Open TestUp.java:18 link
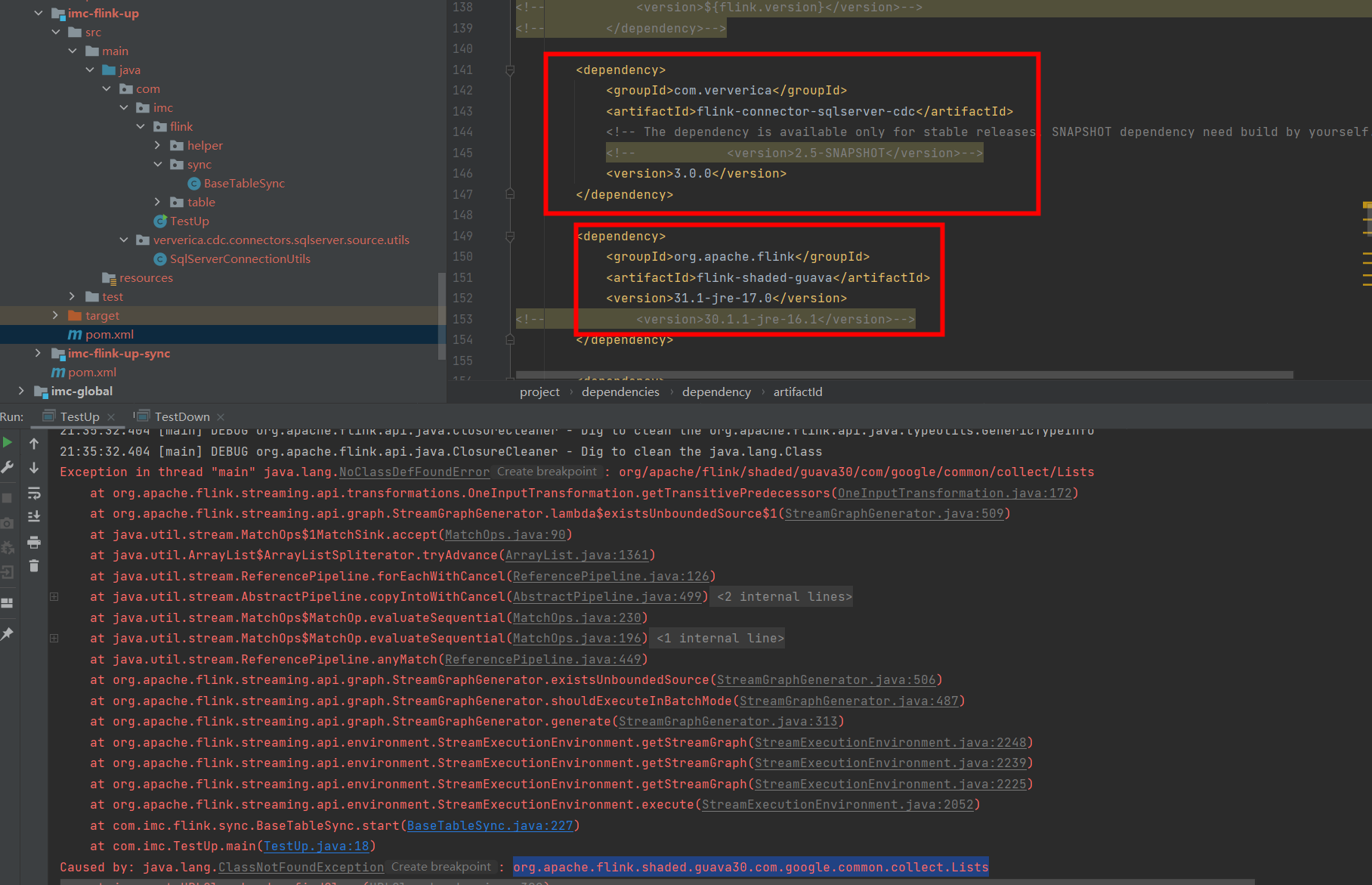Viewport: 1372px width, 885px height. 316,846
